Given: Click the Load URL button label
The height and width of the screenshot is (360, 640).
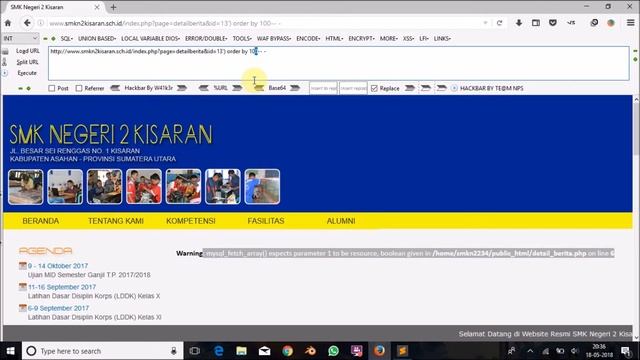Looking at the screenshot, I should click(28, 51).
